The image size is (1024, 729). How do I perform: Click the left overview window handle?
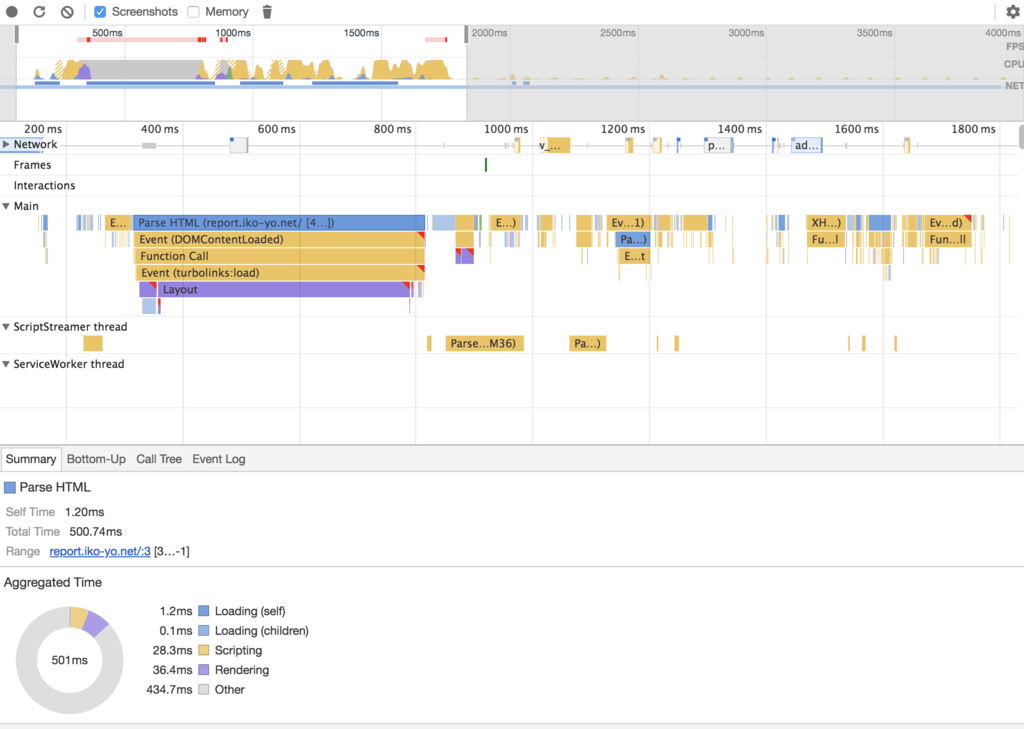click(16, 34)
